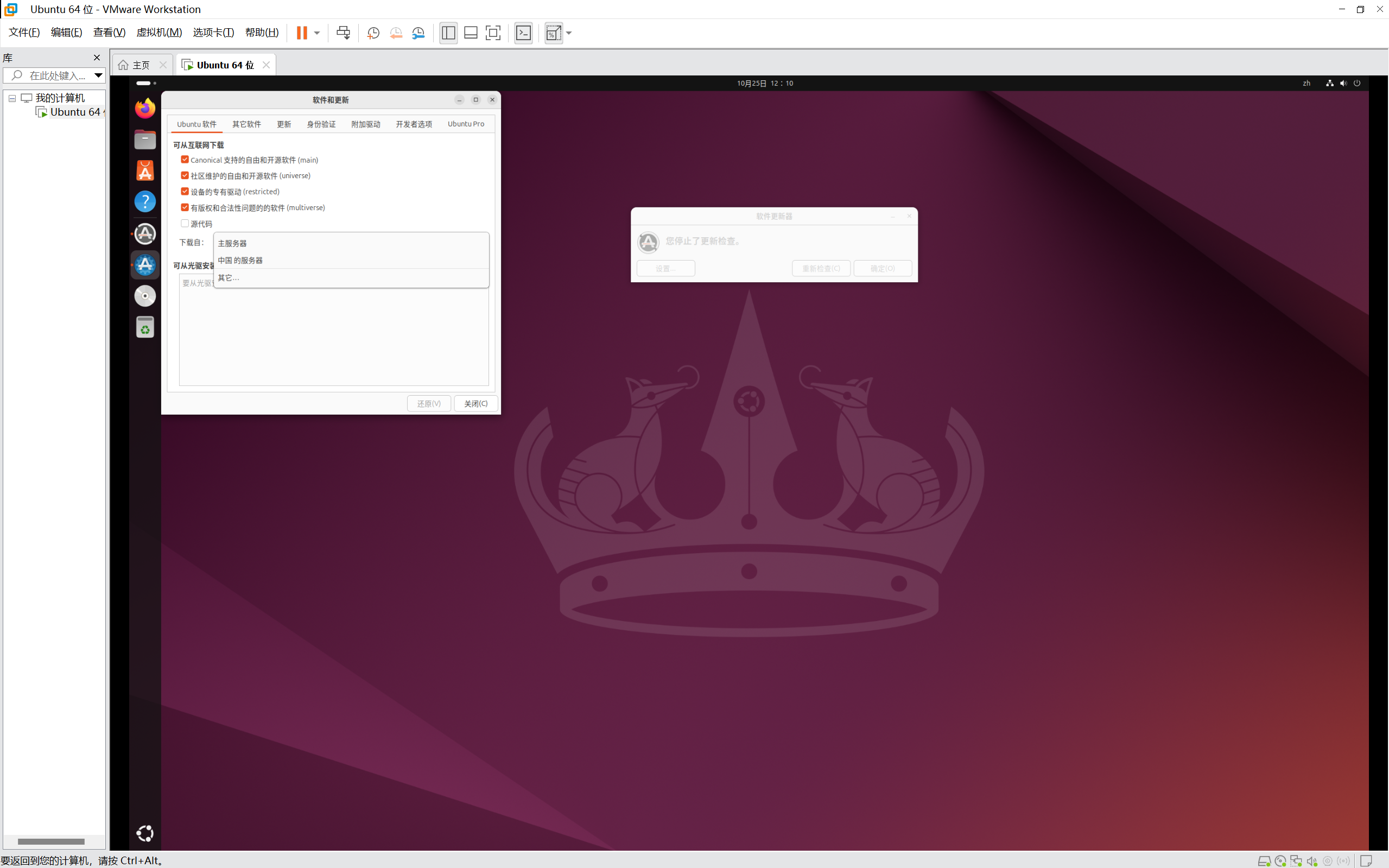The image size is (1389, 868).
Task: Close the Ubuntu 64 位 tab
Action: 266,65
